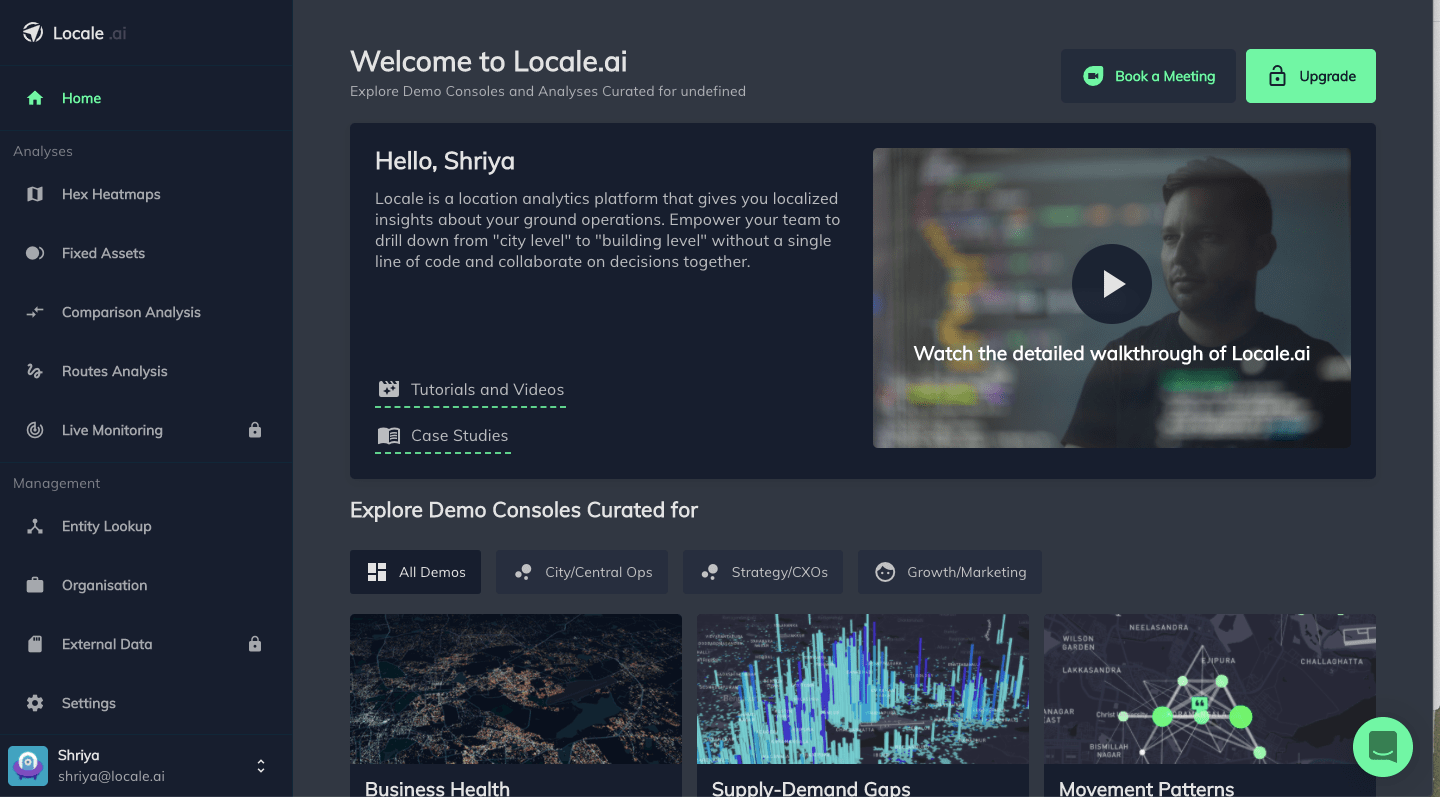Open Organisation management page
This screenshot has height=797, width=1440.
coord(146,585)
